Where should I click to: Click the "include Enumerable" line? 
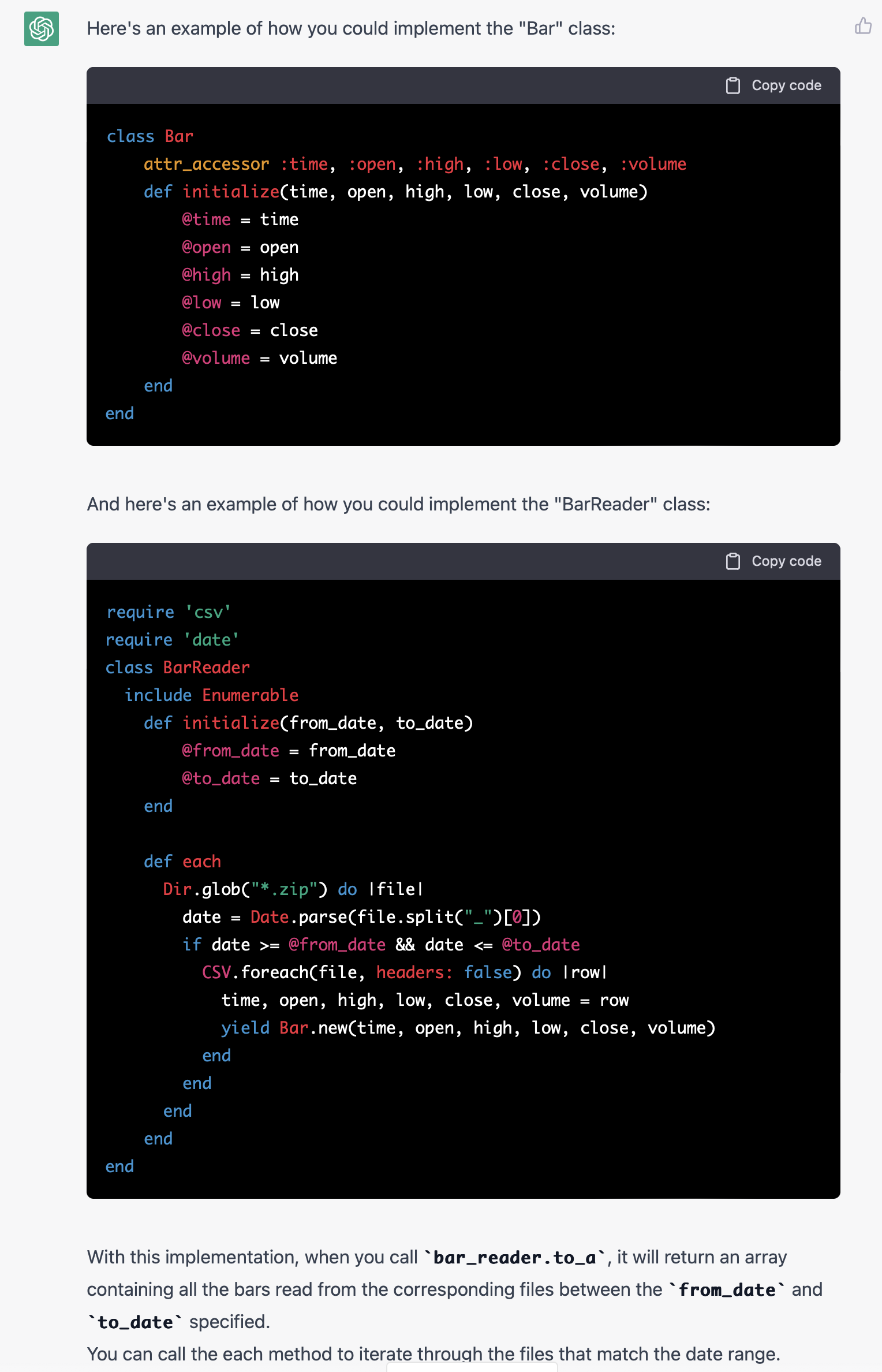211,695
